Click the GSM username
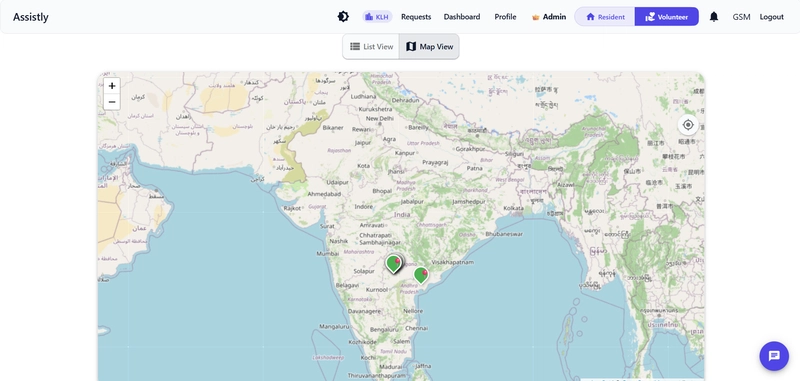This screenshot has height=381, width=800. click(741, 17)
